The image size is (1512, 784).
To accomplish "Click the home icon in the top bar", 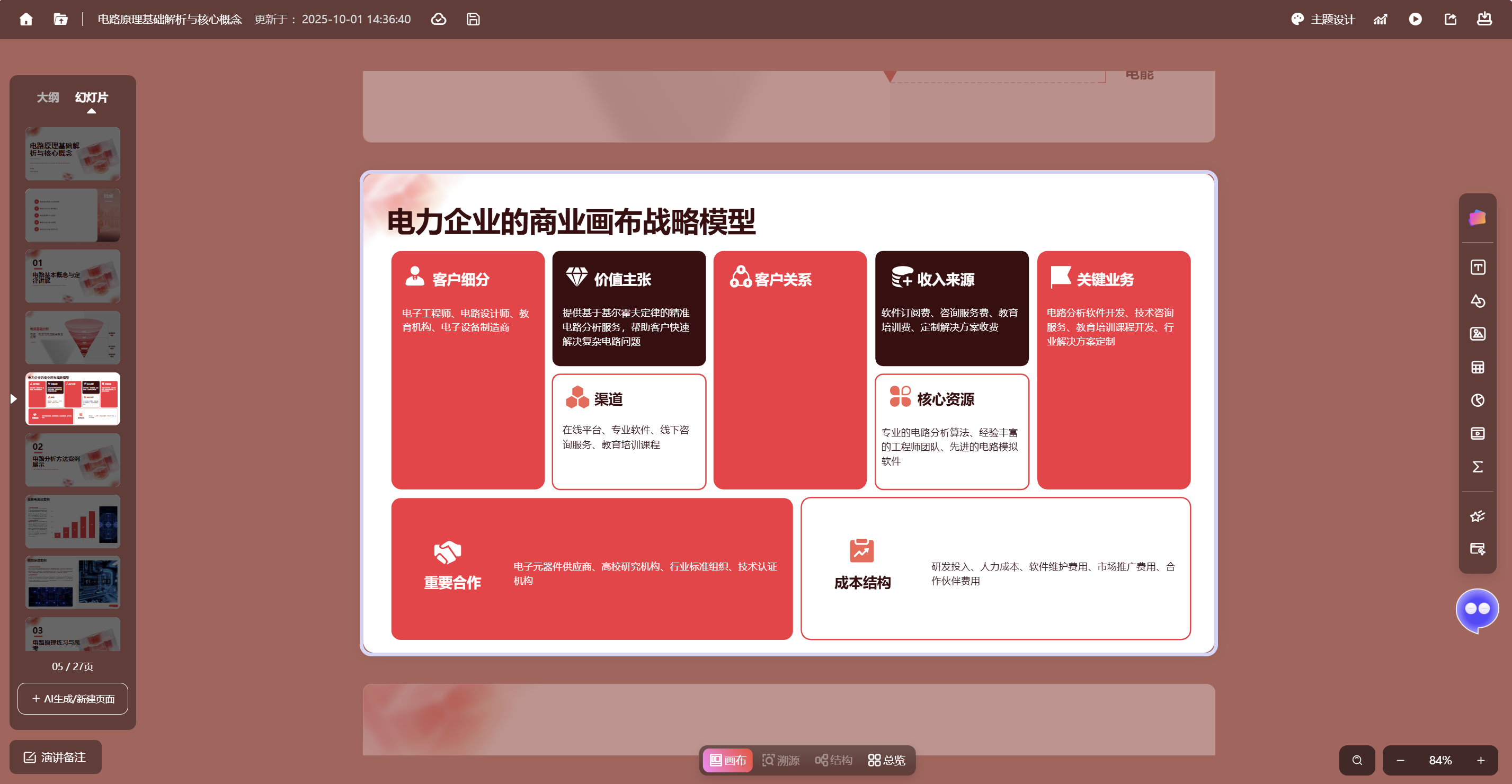I will click(x=26, y=20).
